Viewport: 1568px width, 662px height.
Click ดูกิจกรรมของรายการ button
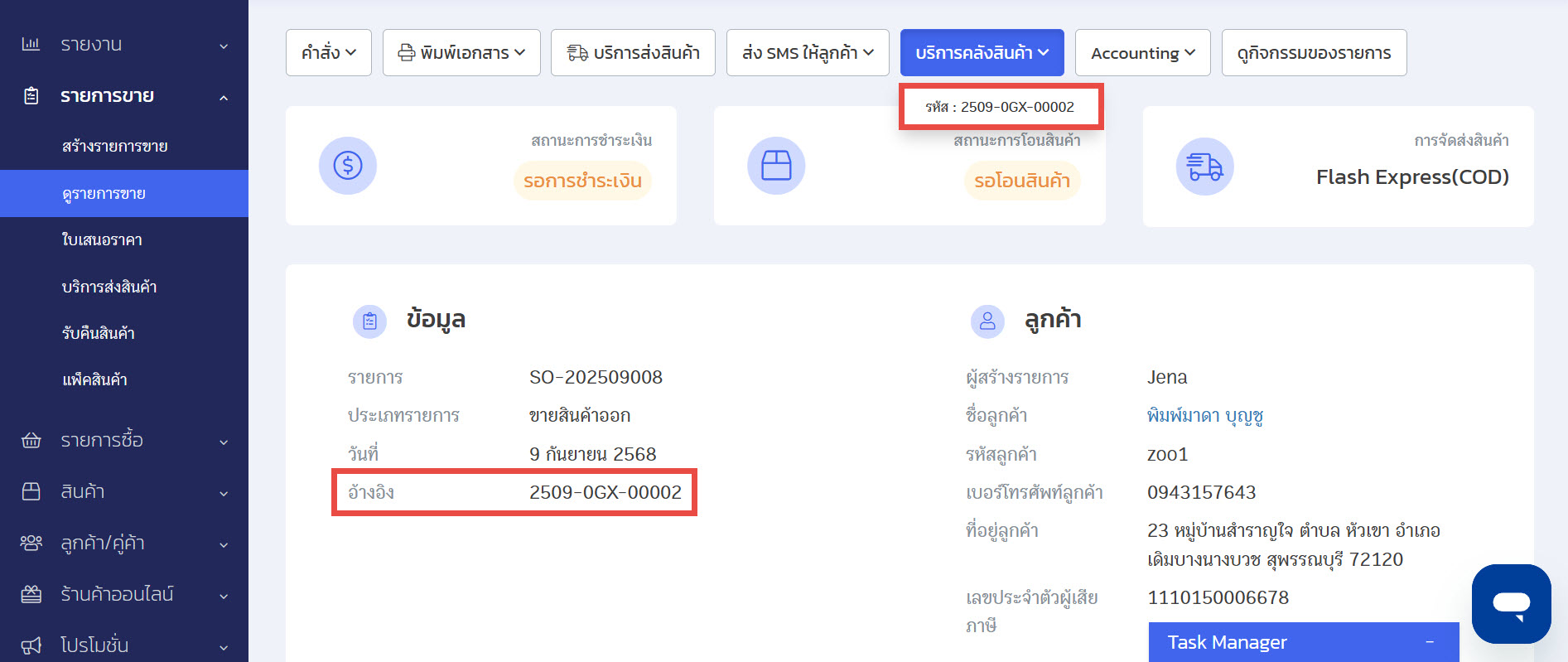point(1314,53)
